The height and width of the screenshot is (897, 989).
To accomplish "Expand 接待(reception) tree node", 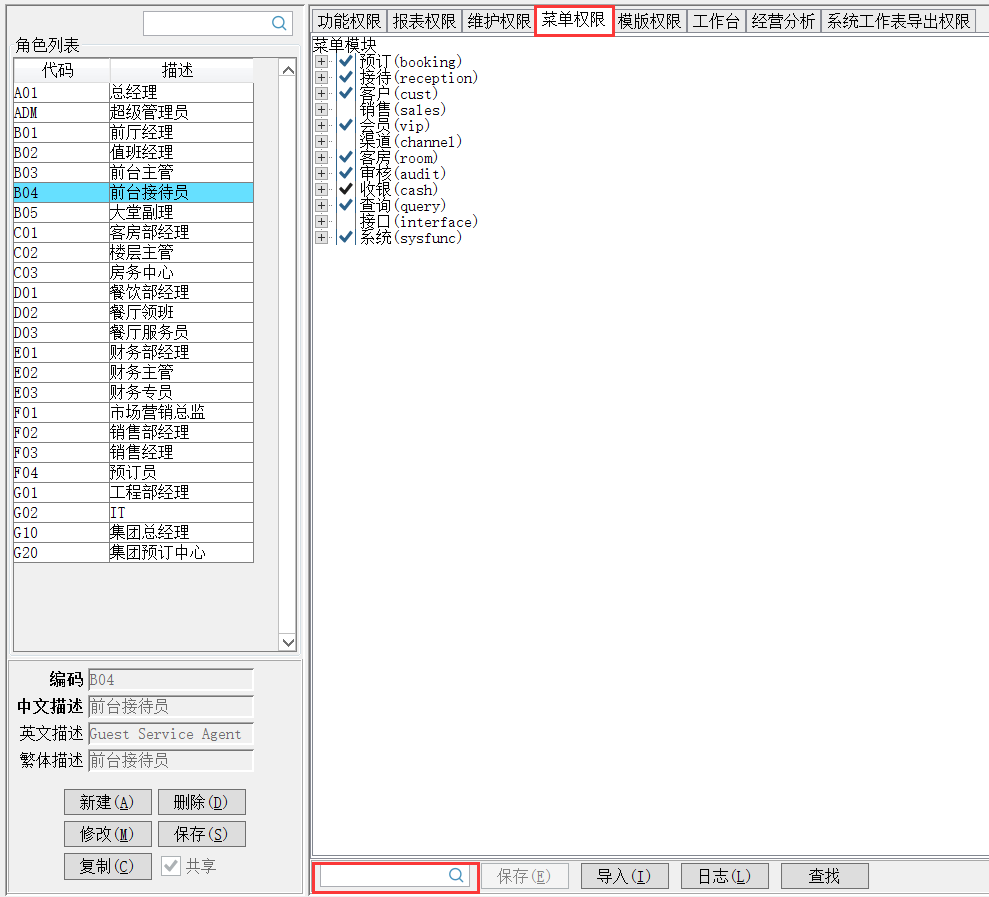I will [322, 77].
